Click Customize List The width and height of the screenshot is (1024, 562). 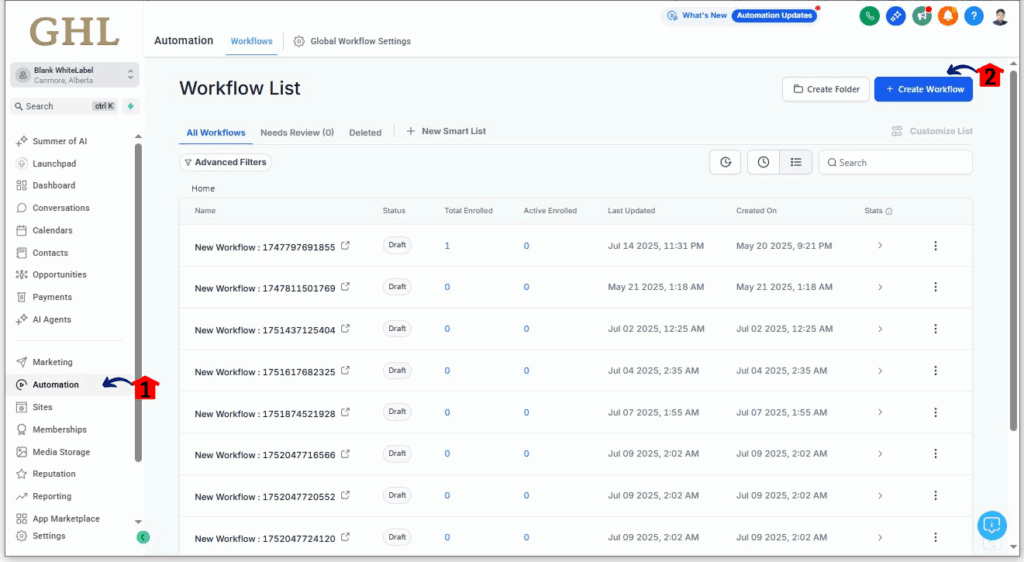[932, 131]
